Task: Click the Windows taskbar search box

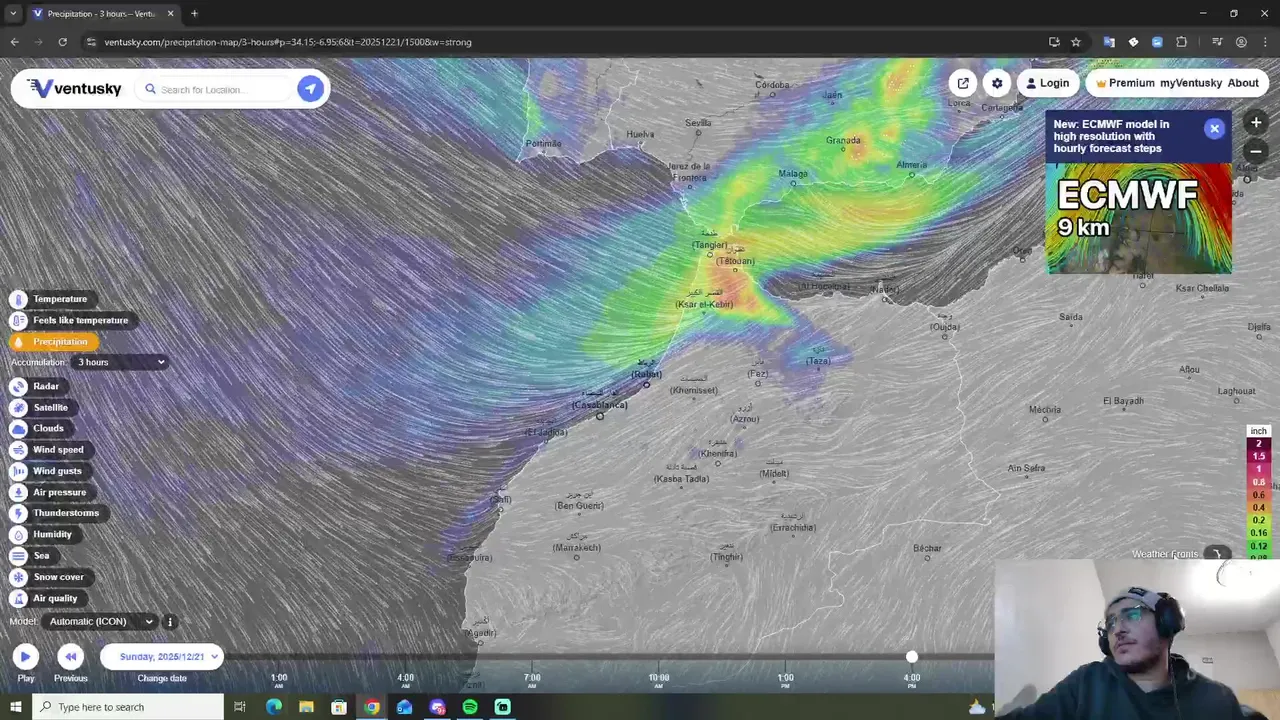Action: 128,707
